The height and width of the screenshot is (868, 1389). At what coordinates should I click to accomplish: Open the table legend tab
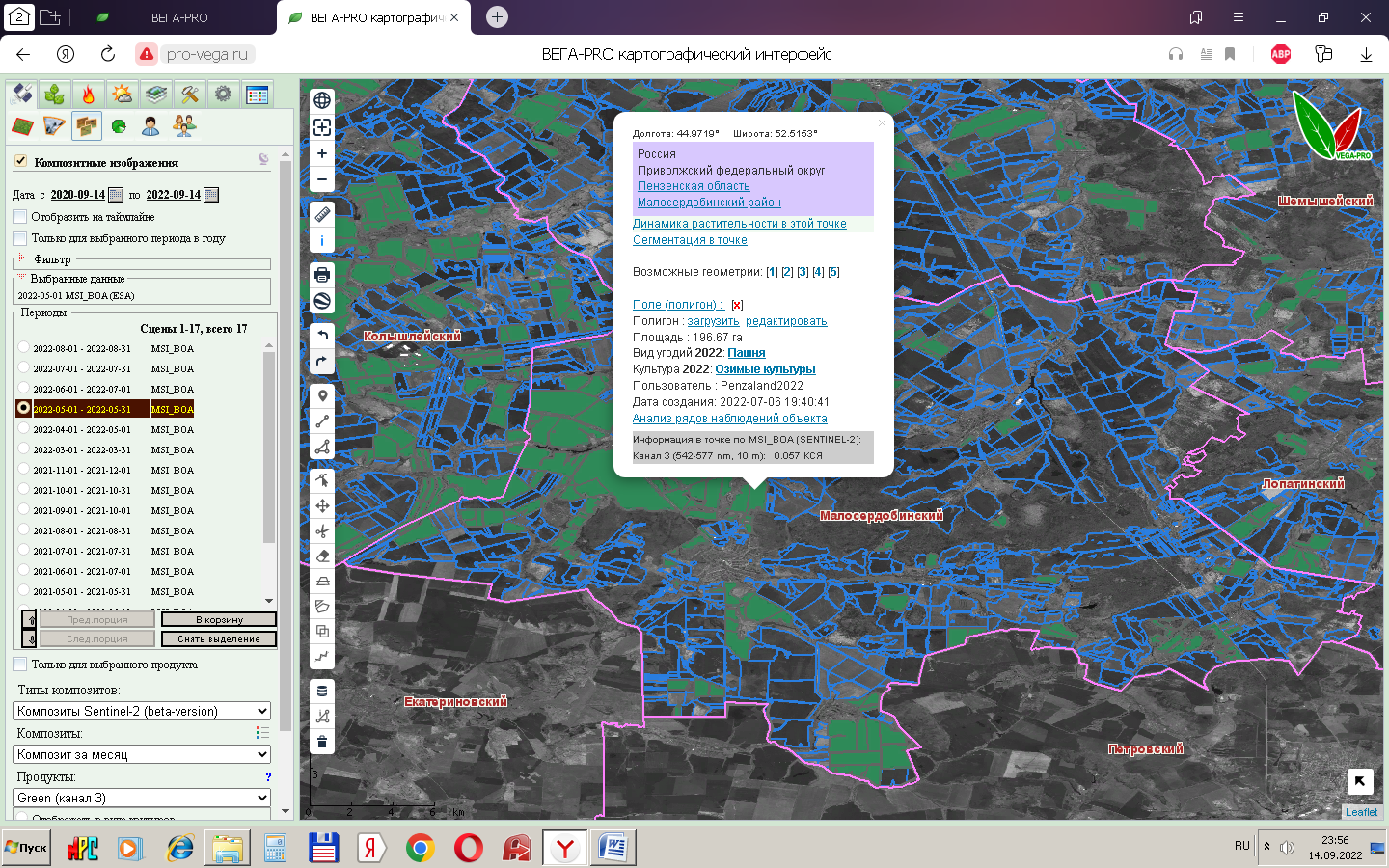pos(258,94)
